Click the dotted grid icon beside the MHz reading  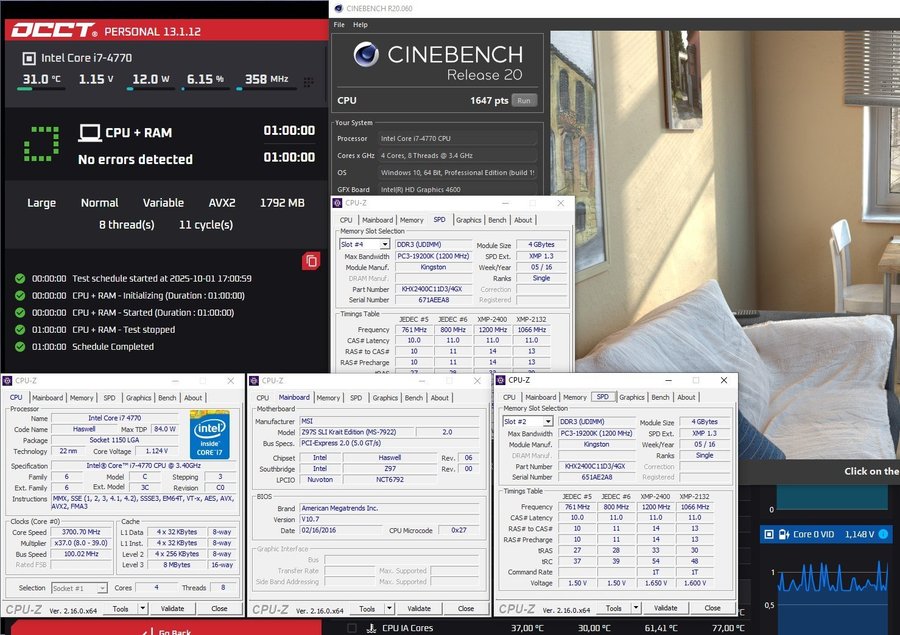click(x=308, y=81)
